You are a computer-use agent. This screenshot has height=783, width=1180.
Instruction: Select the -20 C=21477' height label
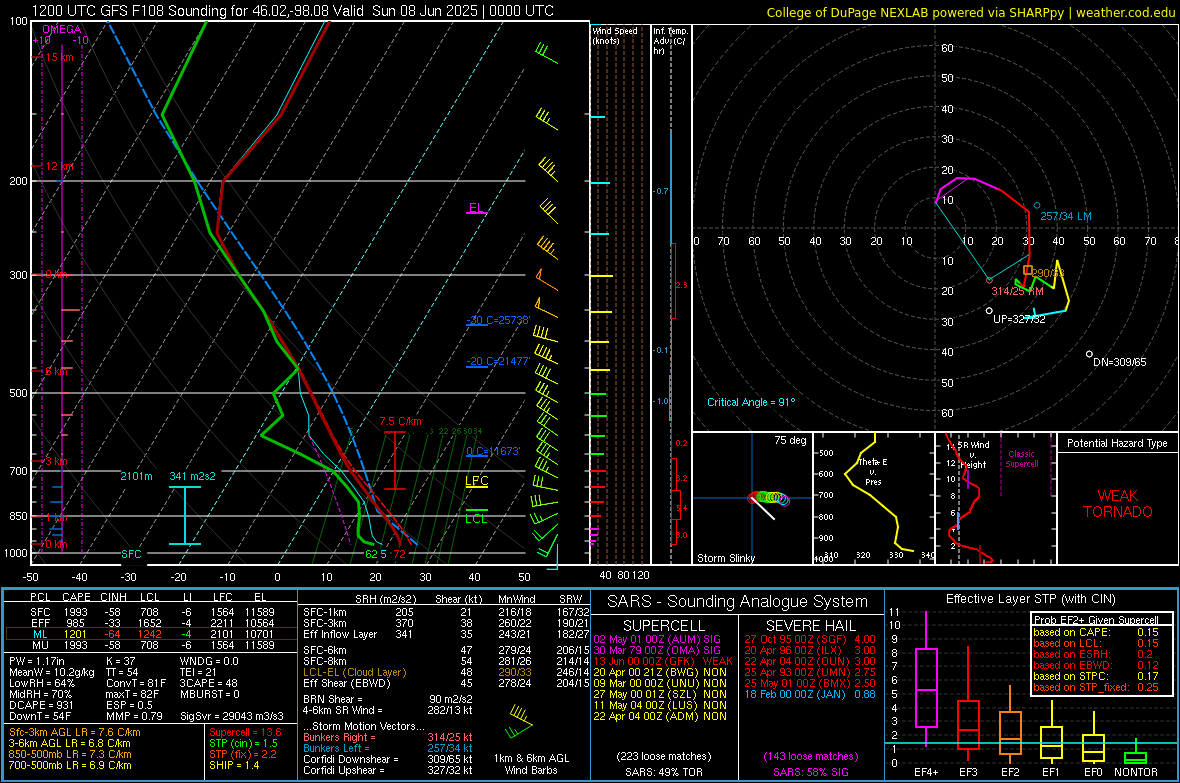(498, 361)
